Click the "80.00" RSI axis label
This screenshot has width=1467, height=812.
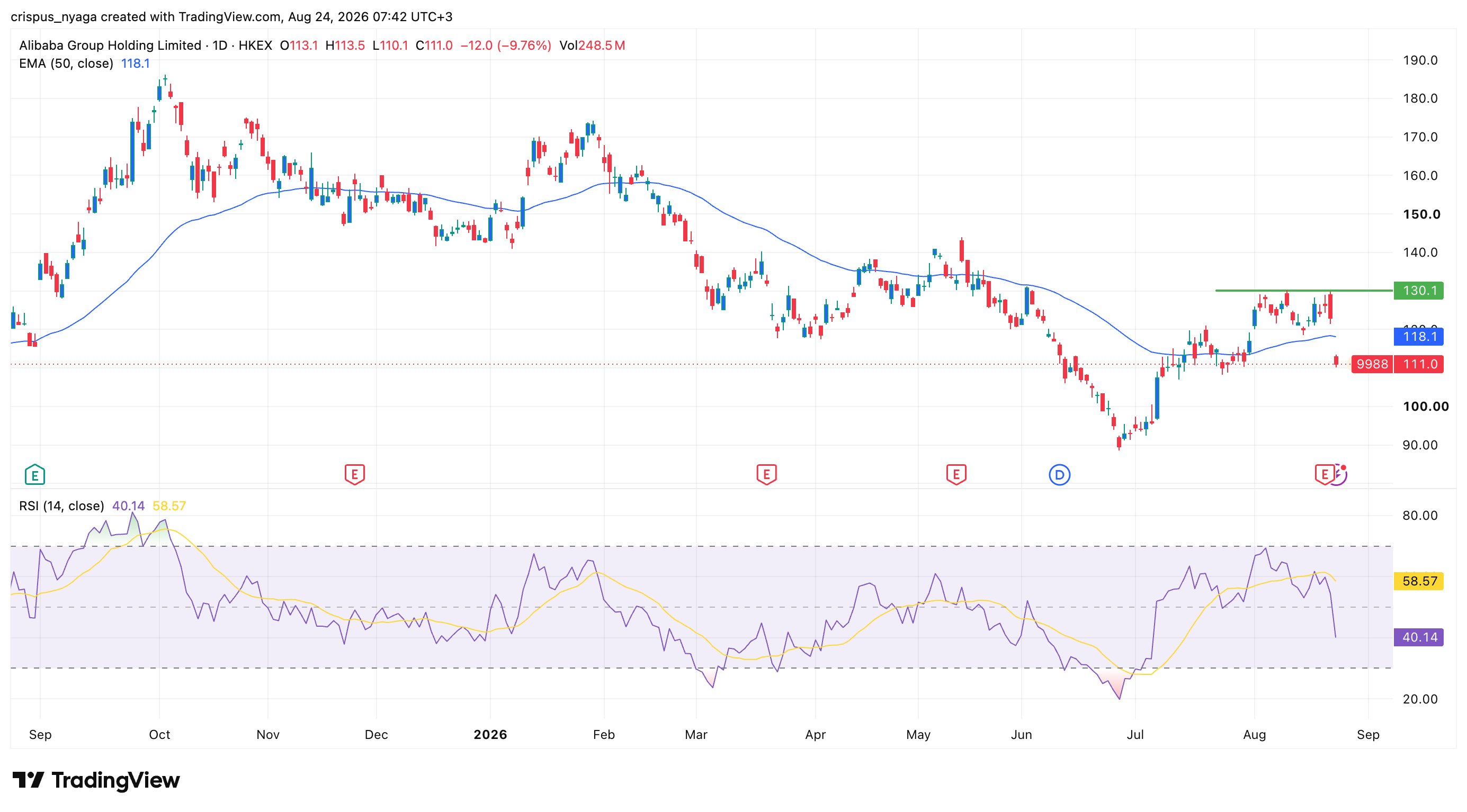1420,516
